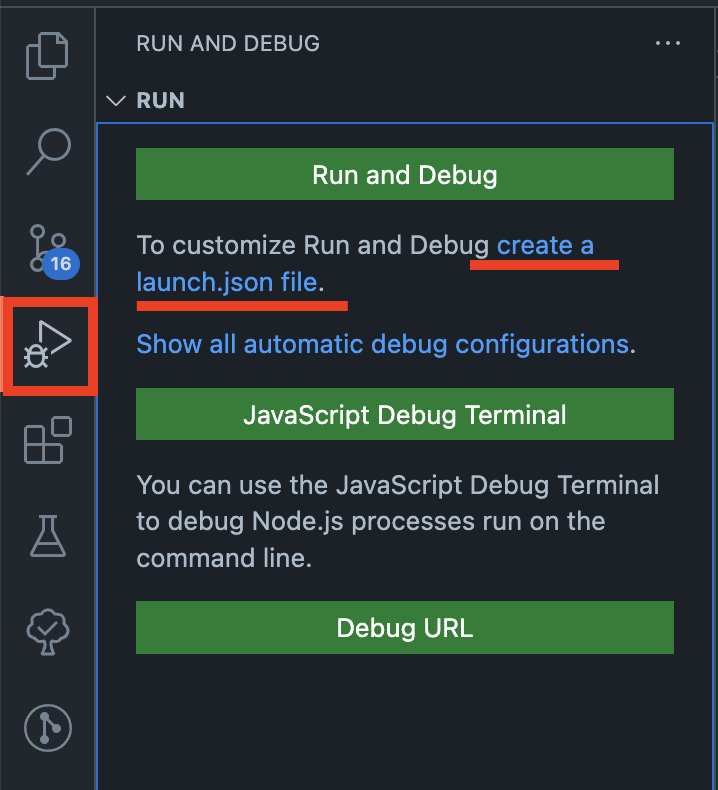Open the views and more actions ellipsis
This screenshot has height=790, width=718.
coord(668,43)
